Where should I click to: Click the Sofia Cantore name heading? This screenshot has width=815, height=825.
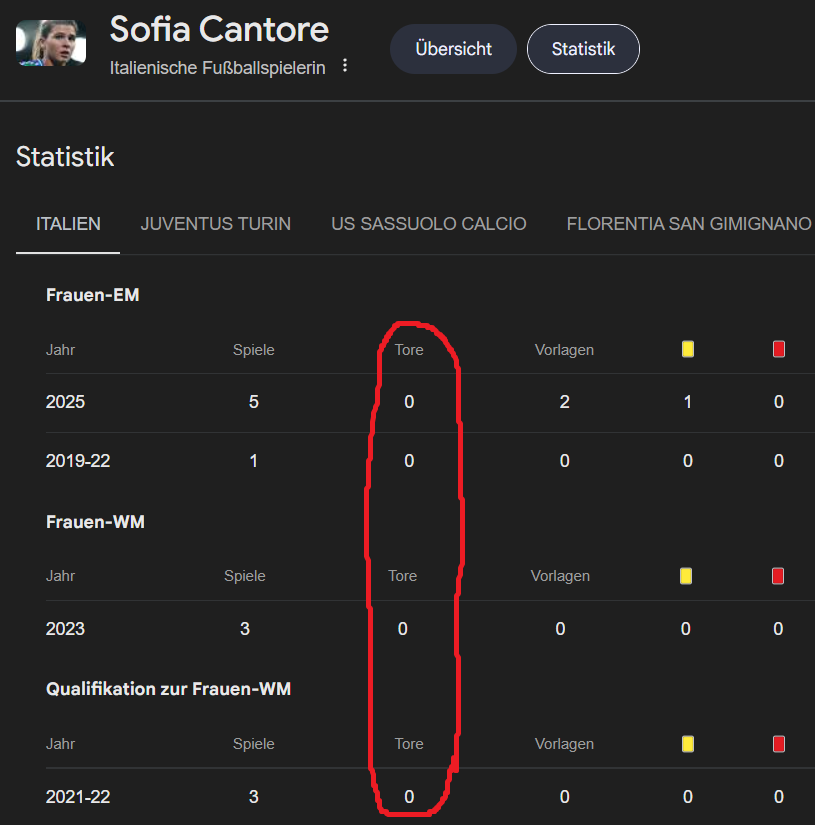coord(219,29)
